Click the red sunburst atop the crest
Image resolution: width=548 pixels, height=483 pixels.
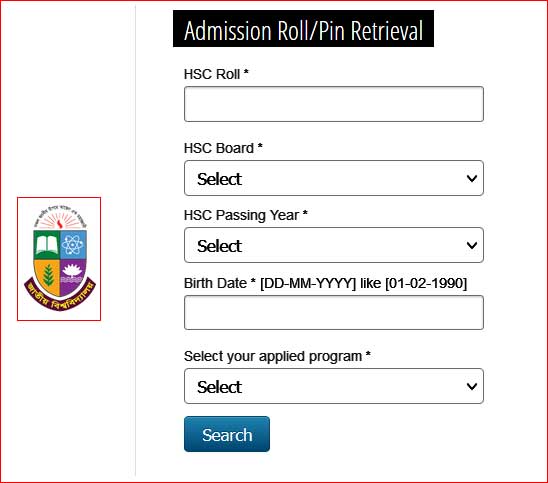click(x=60, y=222)
